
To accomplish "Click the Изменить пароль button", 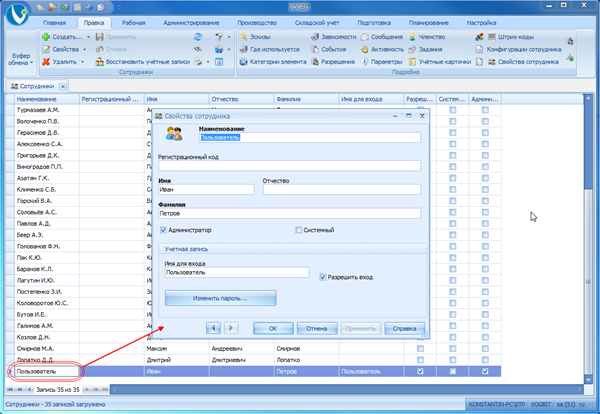I will coord(221,298).
